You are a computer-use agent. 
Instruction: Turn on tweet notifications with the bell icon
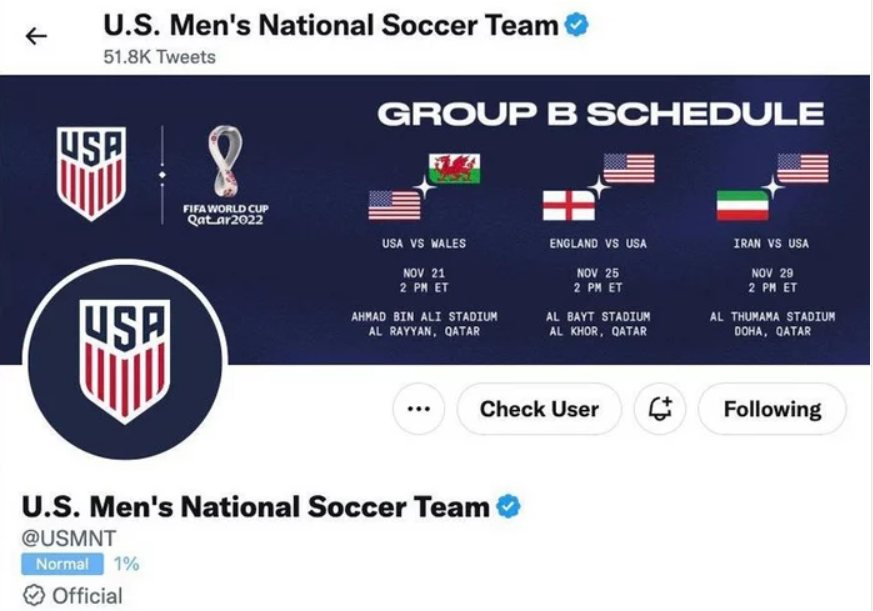660,409
